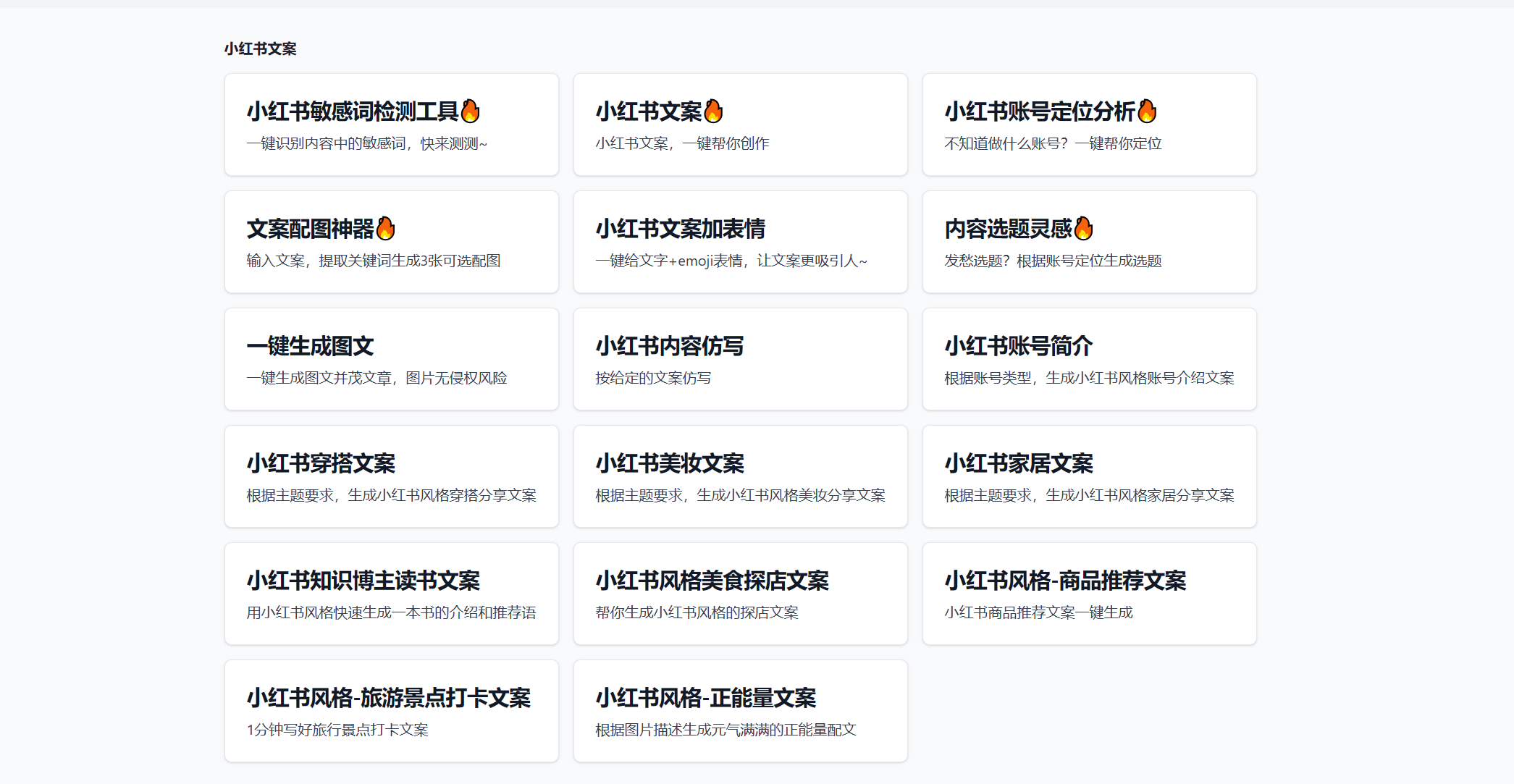Open the 小红书风格-旅游景点打卡文案 card
1514x784 pixels.
click(391, 711)
